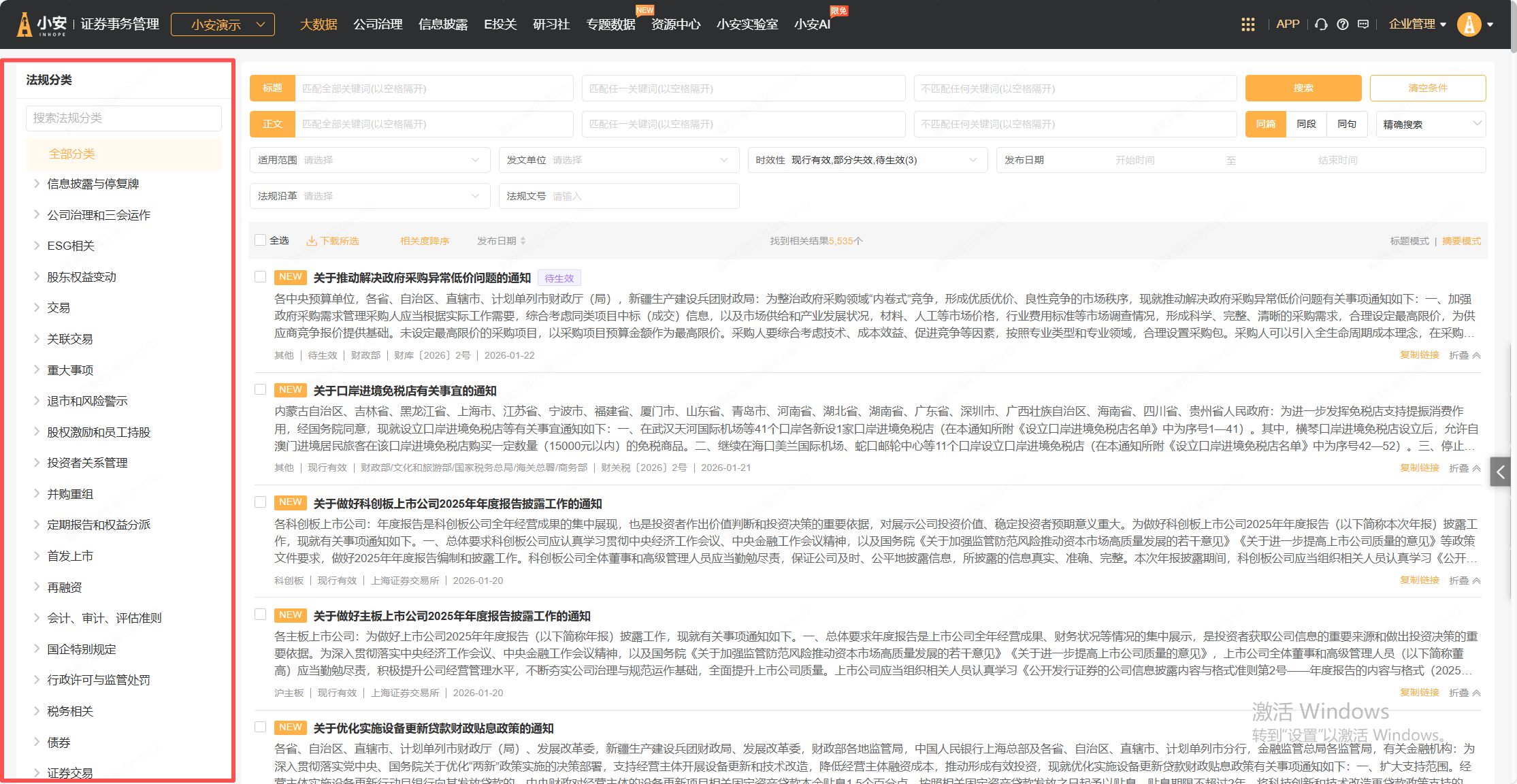Image resolution: width=1517 pixels, height=784 pixels.
Task: Click the orange user avatar icon
Action: pyautogui.click(x=1469, y=24)
